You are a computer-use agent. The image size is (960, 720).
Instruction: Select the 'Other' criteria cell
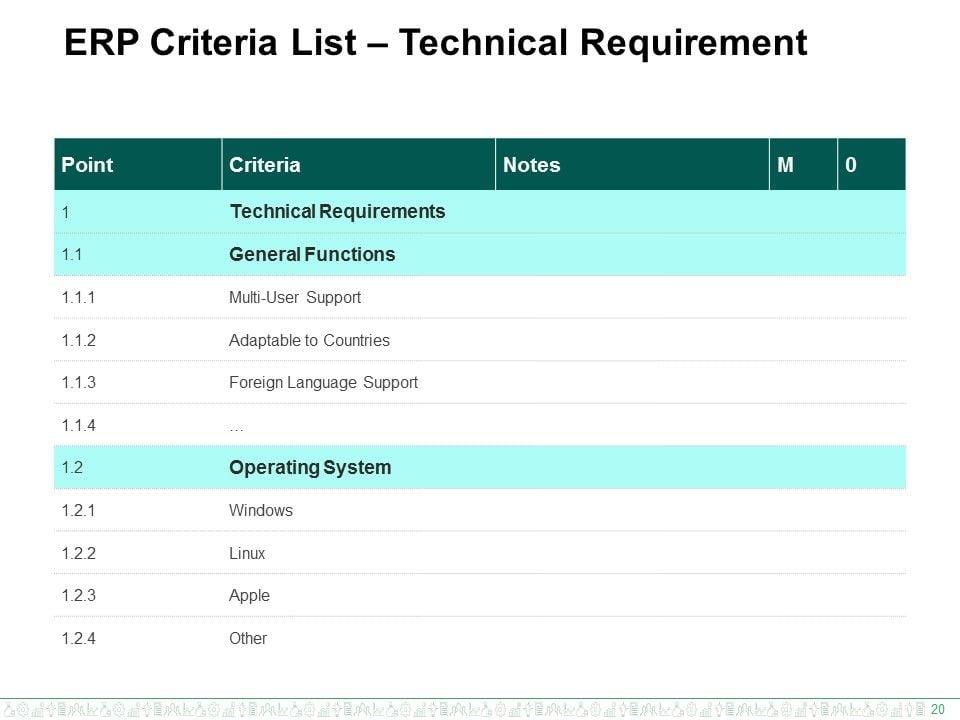(248, 638)
